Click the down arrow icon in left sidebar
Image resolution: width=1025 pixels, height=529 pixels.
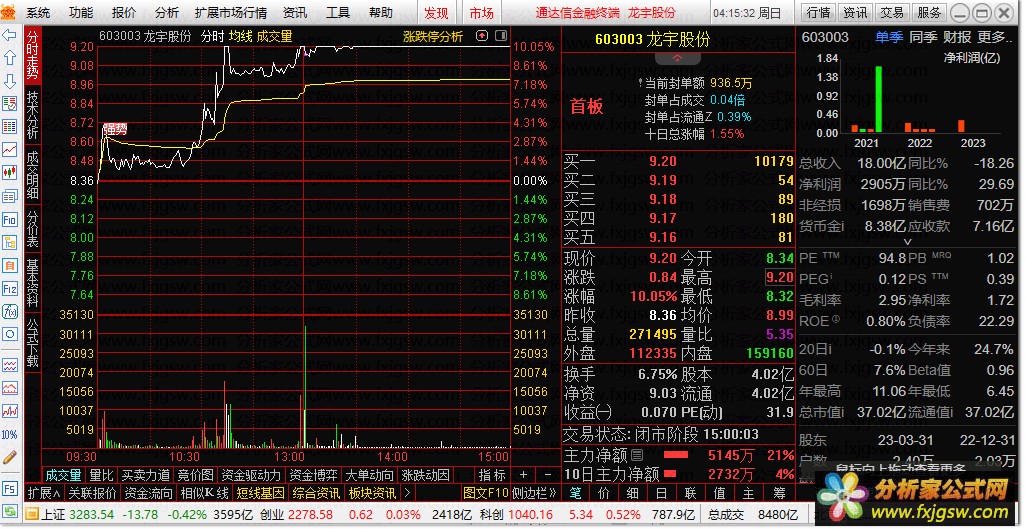point(10,81)
